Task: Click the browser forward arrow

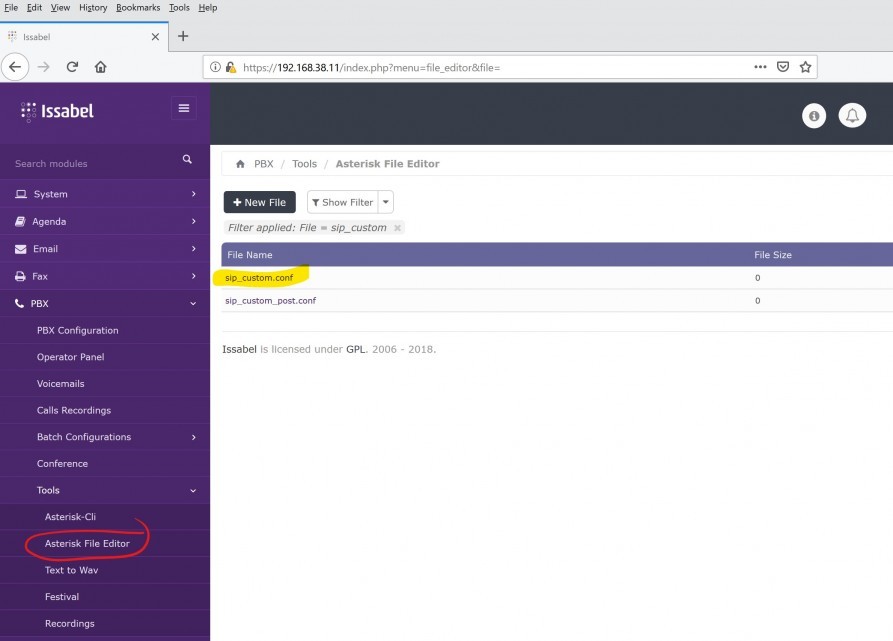Action: coord(44,67)
